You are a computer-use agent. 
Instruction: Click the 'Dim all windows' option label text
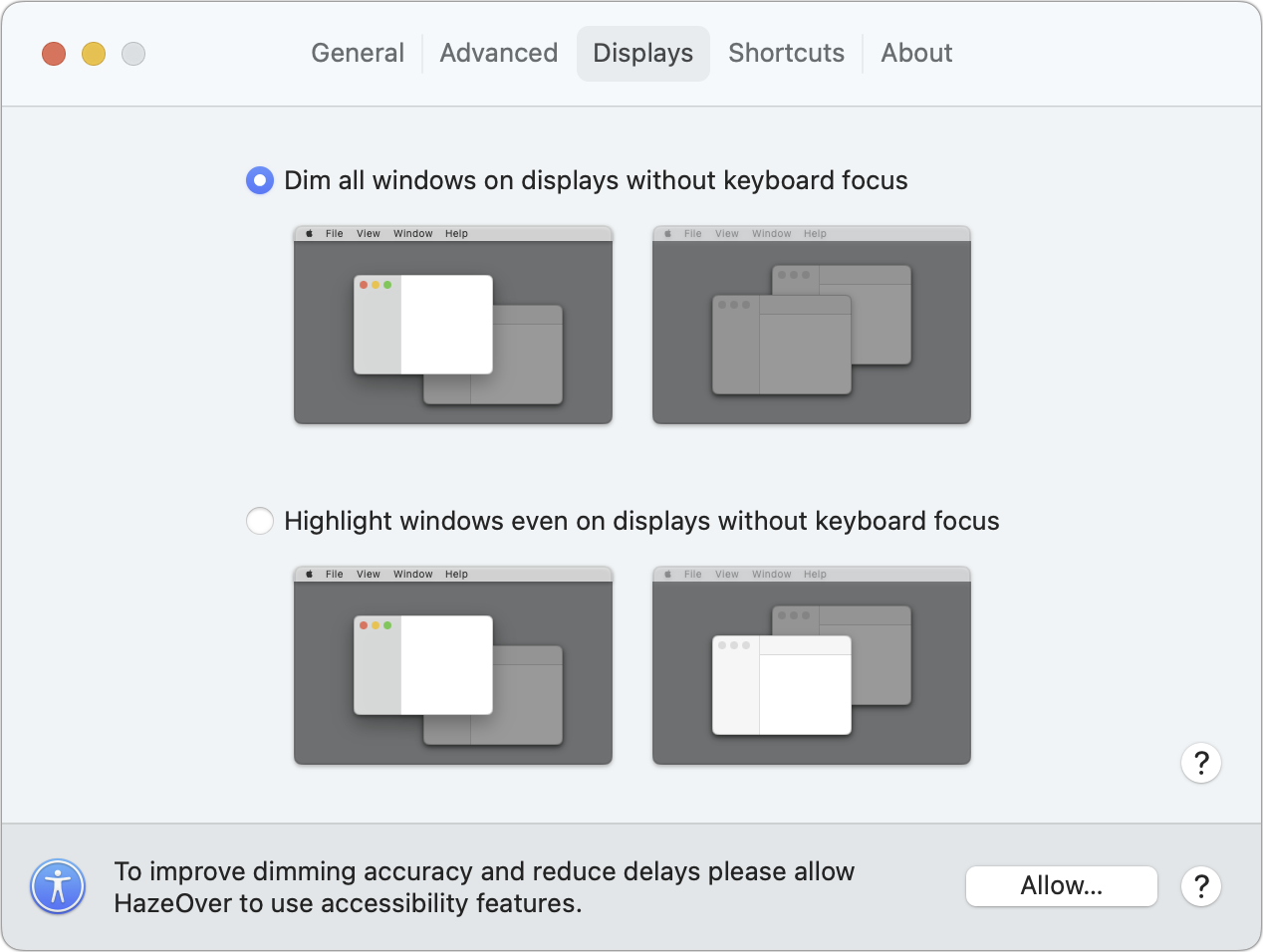click(x=596, y=180)
